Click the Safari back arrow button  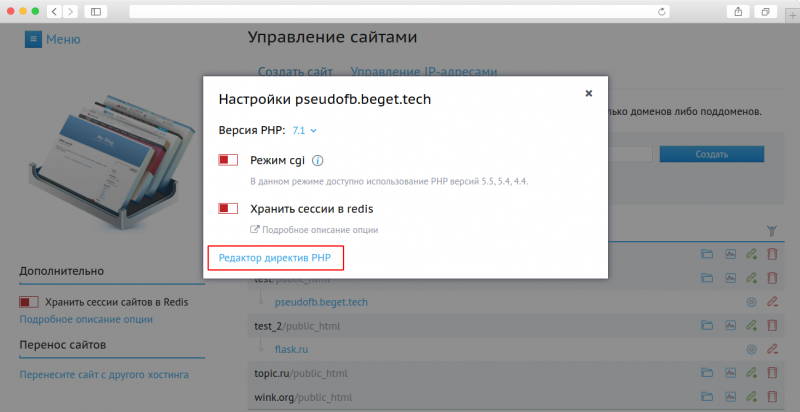point(54,11)
